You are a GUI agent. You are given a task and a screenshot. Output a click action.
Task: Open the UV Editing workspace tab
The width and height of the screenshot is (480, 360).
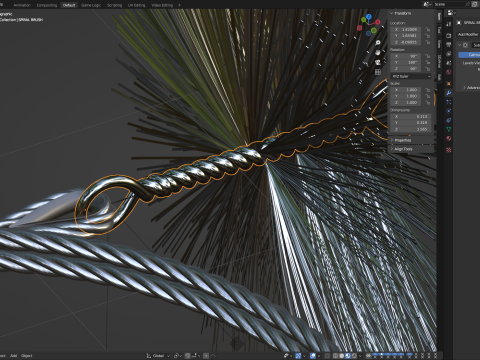click(136, 5)
